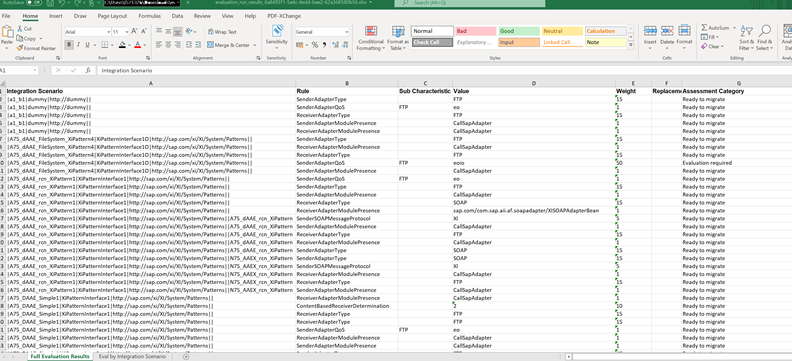
Task: Open the File tab
Action: 6,16
